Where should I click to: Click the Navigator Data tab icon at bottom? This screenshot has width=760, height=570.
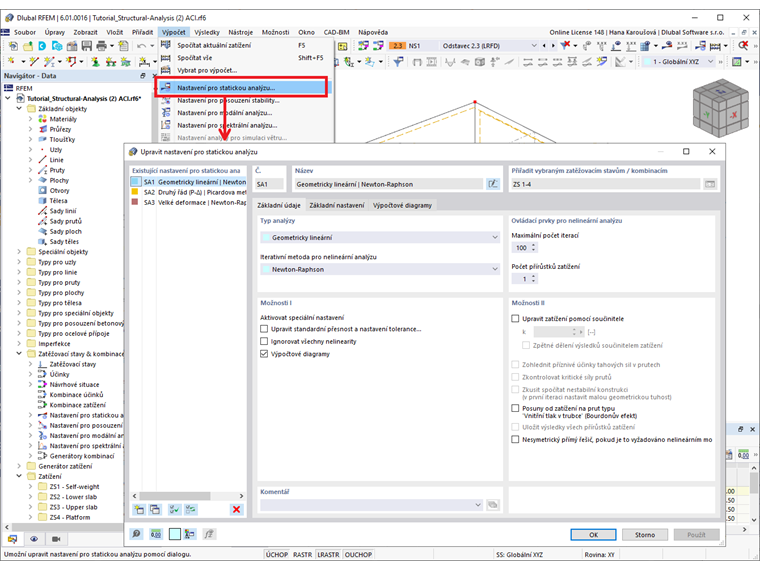pyautogui.click(x=12, y=539)
